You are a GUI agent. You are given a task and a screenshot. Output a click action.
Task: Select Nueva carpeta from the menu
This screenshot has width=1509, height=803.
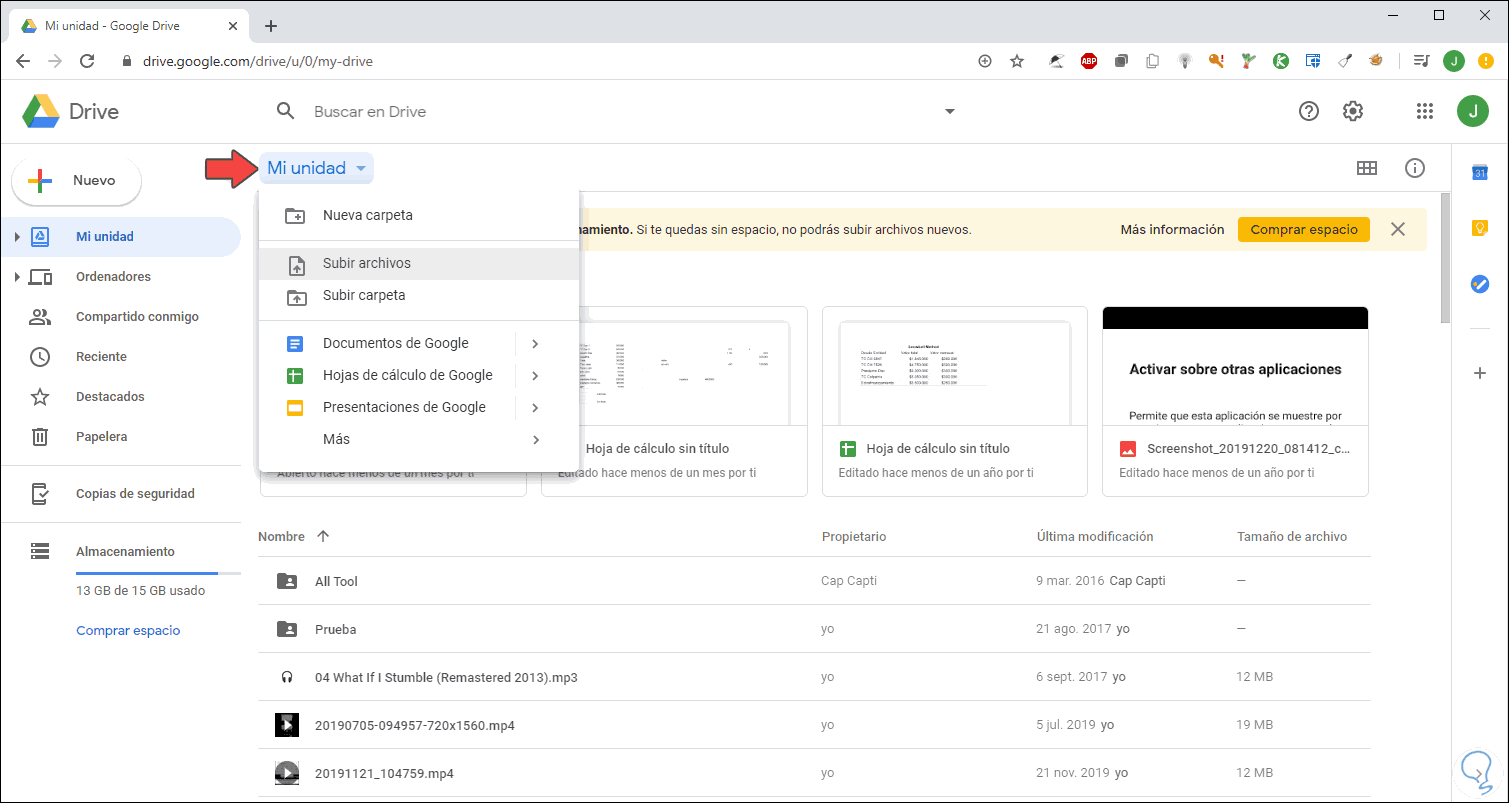tap(419, 215)
